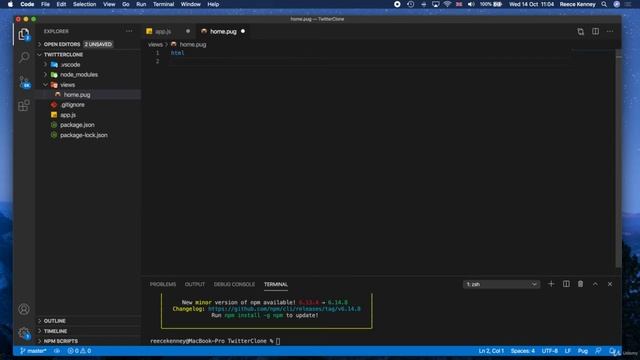Open package.json in the file tree
640x360 pixels.
(89, 125)
